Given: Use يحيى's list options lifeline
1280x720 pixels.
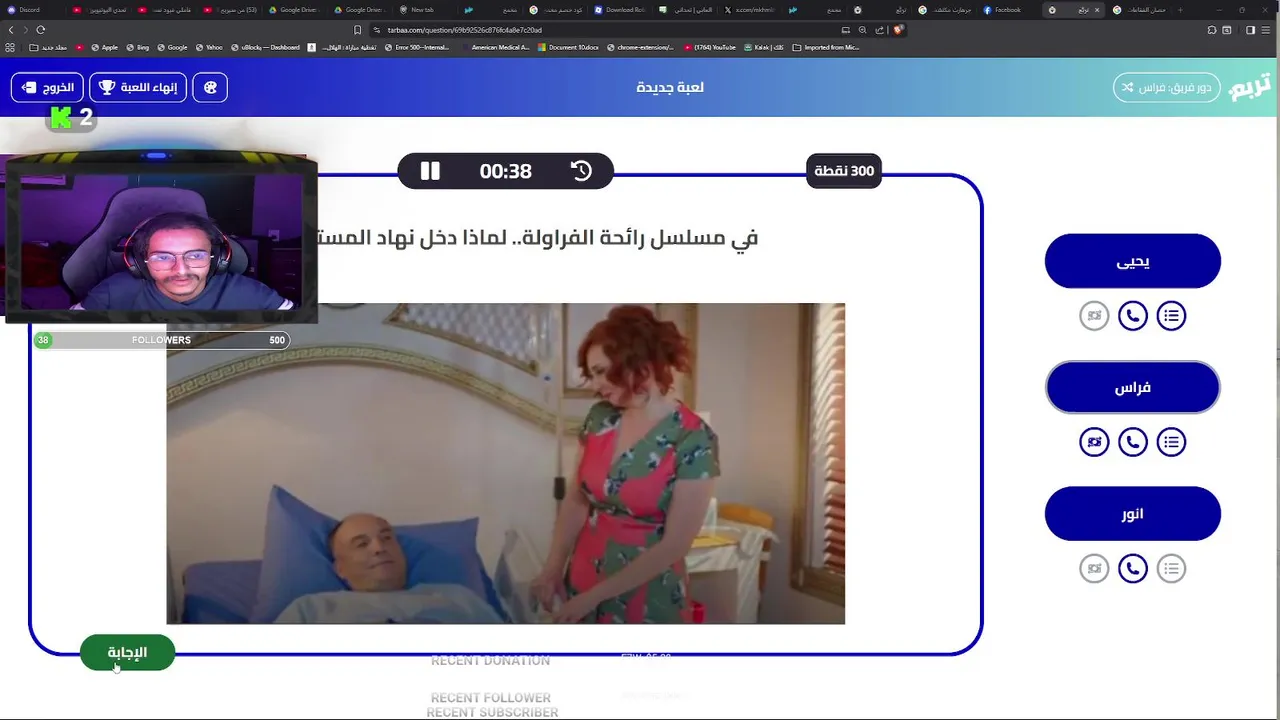Looking at the screenshot, I should coord(1171,316).
